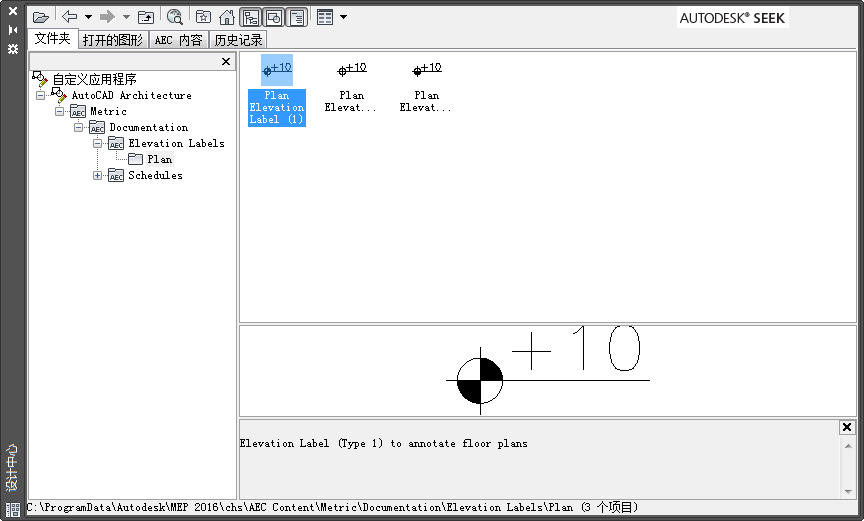
Task: Select Elevation Labels folder
Action: (x=176, y=143)
